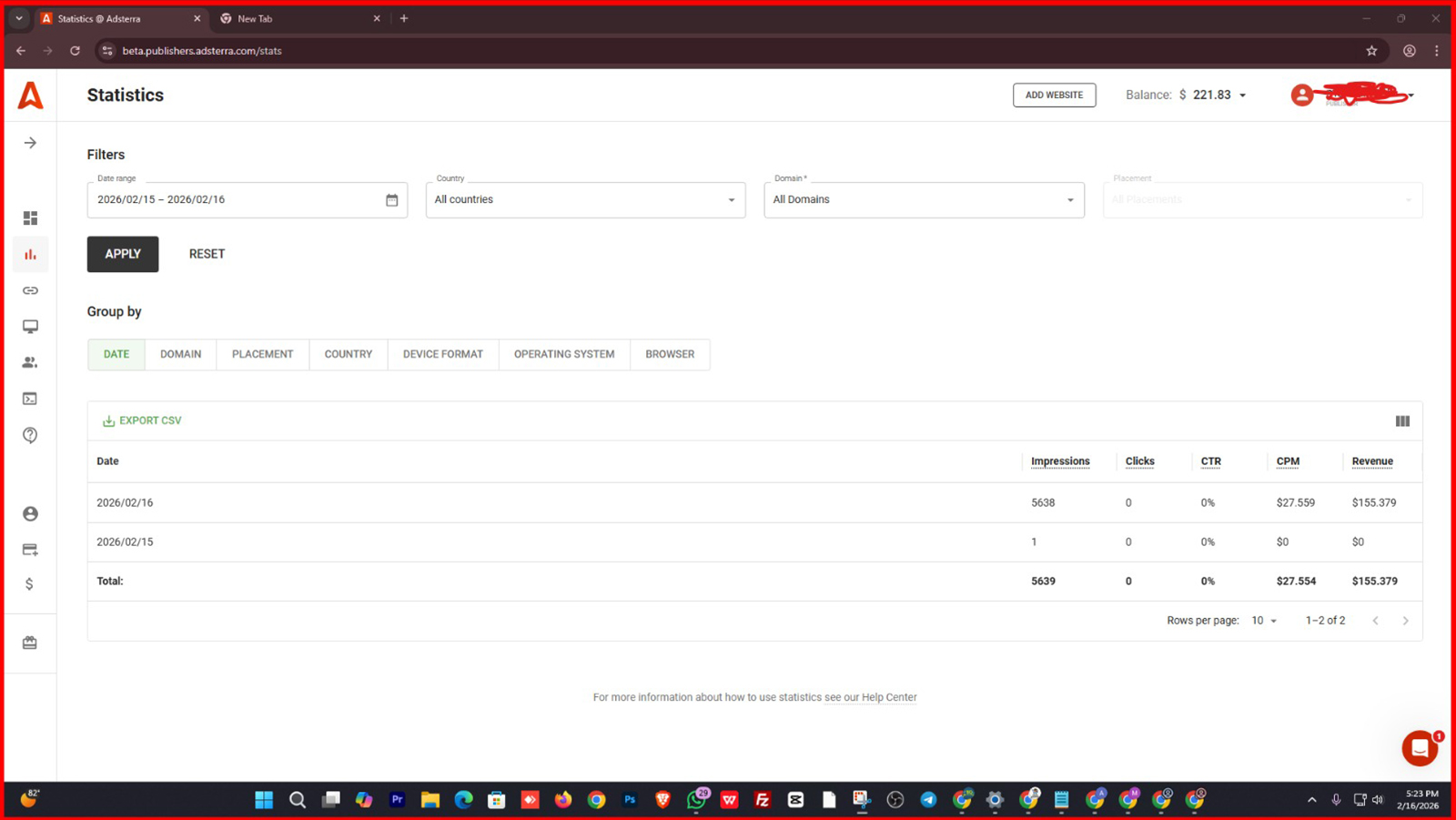
Task: Open the help question mark icon
Action: coord(30,435)
